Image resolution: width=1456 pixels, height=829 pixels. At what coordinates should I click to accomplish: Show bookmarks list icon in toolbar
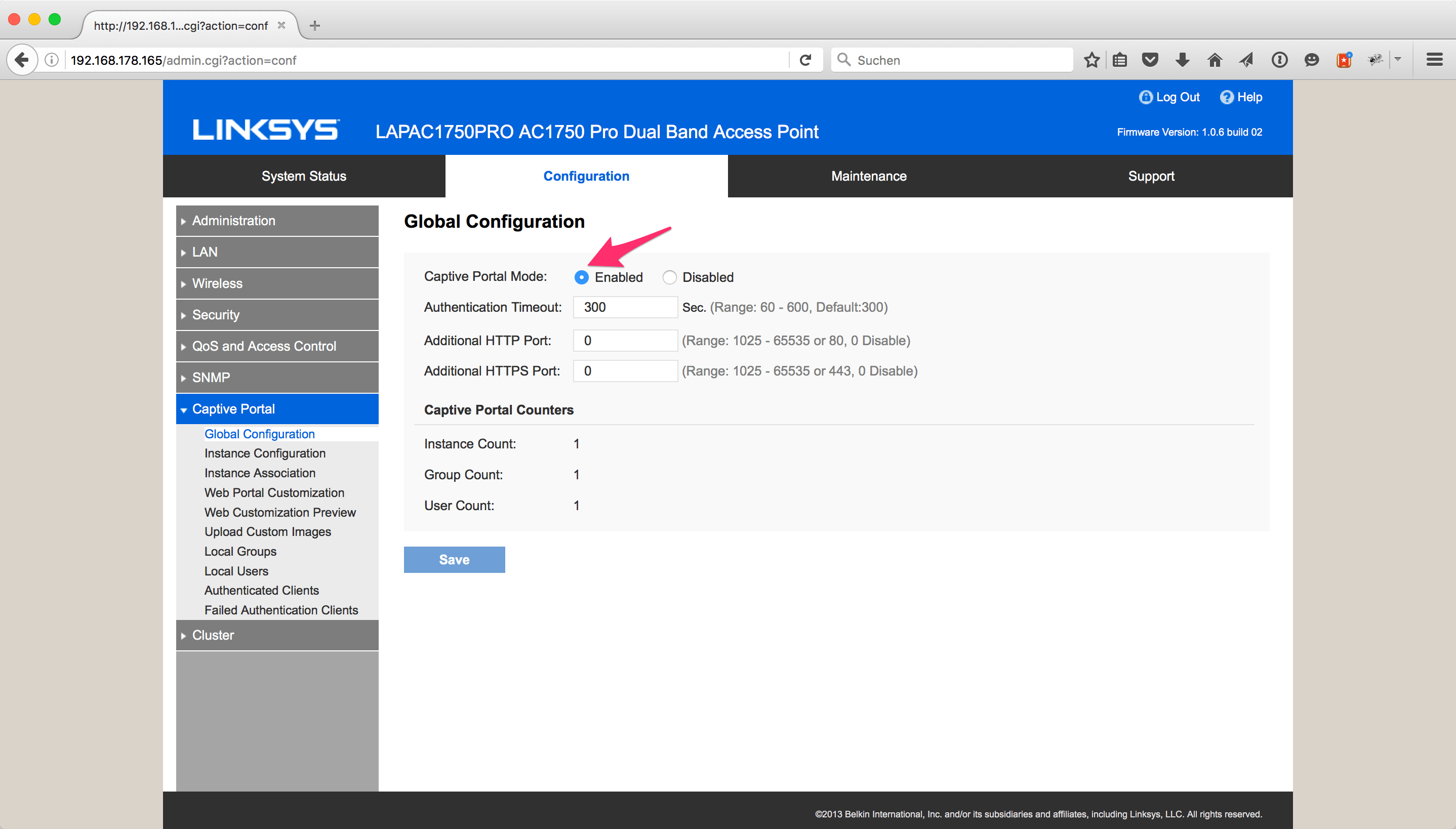[x=1119, y=60]
